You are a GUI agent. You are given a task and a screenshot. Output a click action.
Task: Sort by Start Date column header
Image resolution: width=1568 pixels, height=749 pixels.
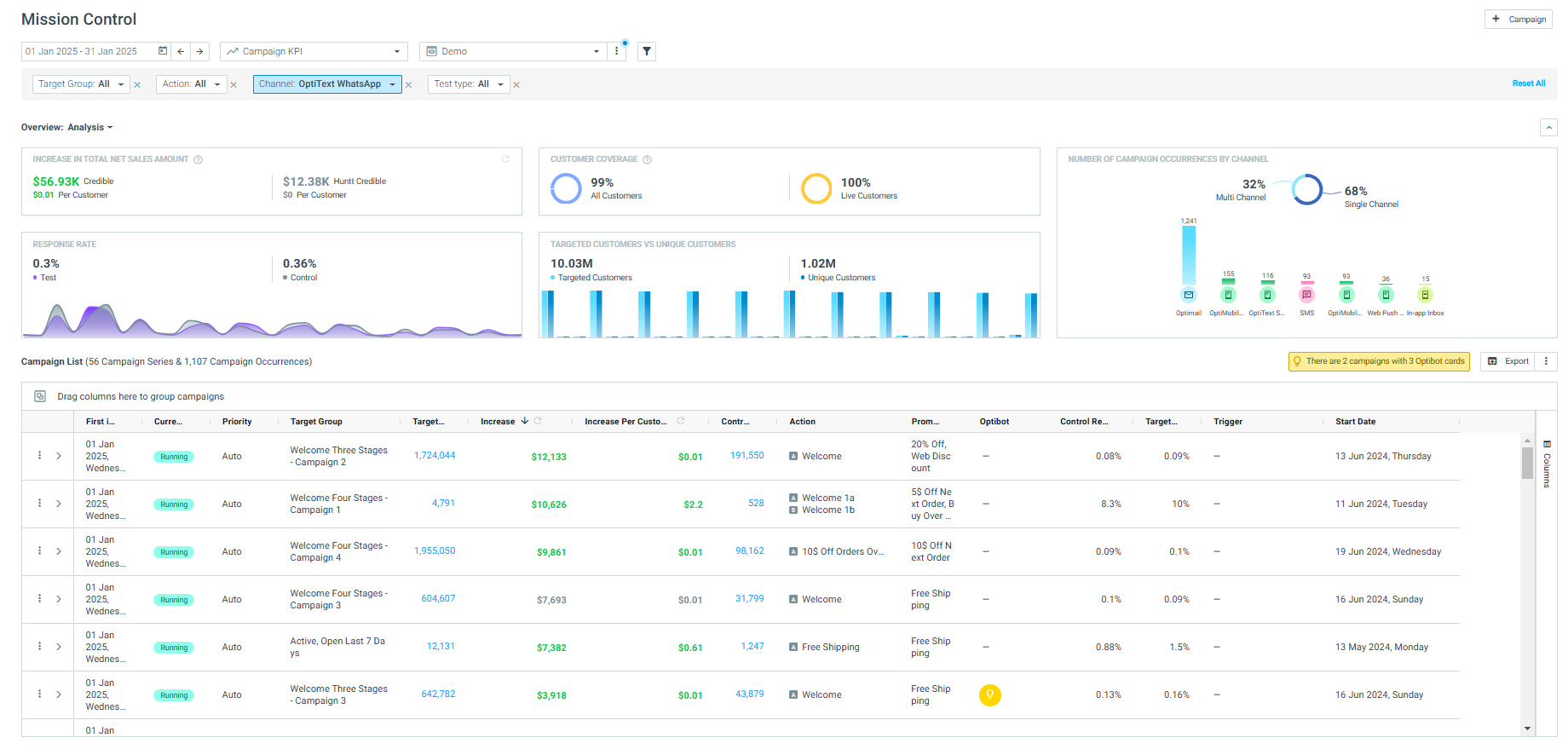1355,422
